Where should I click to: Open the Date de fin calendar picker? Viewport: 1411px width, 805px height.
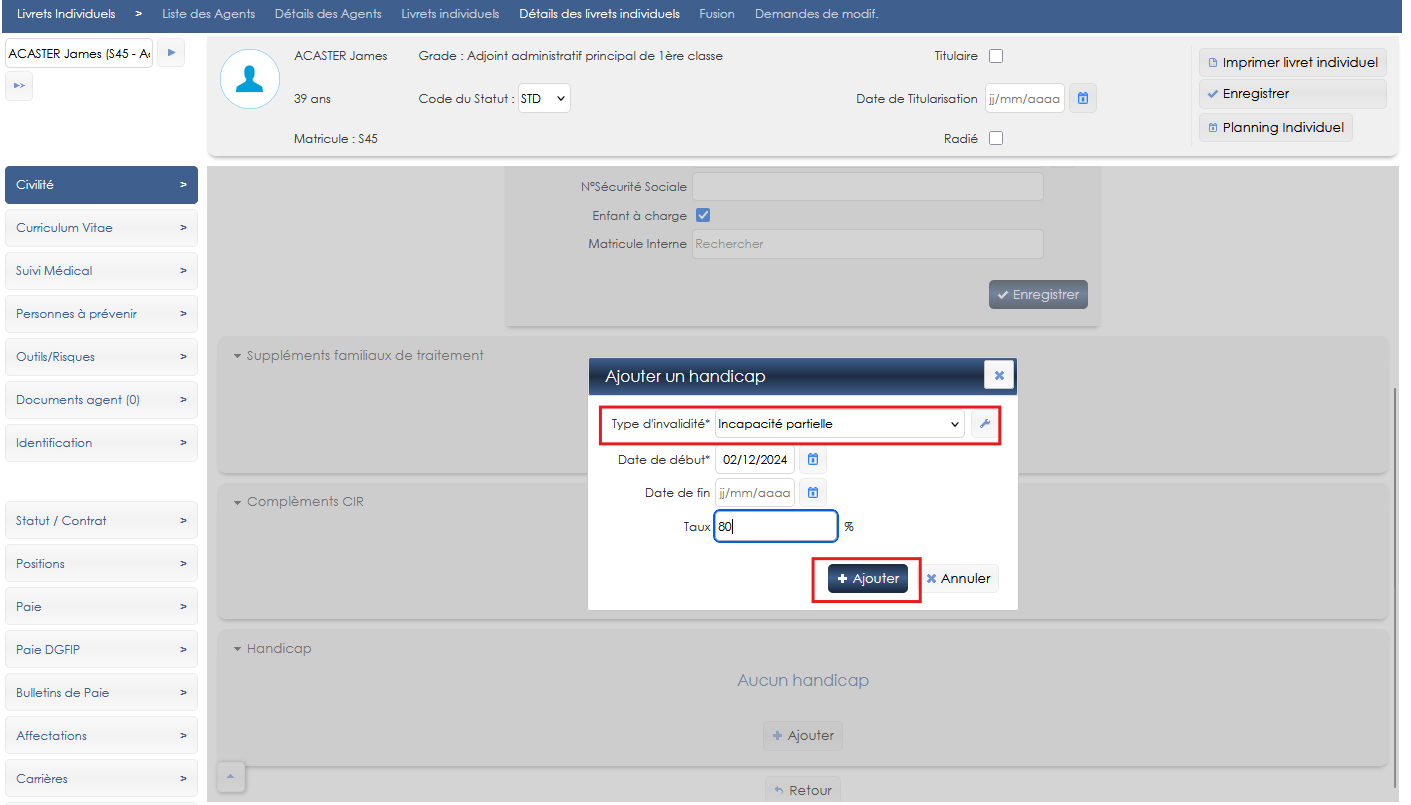pyautogui.click(x=813, y=493)
